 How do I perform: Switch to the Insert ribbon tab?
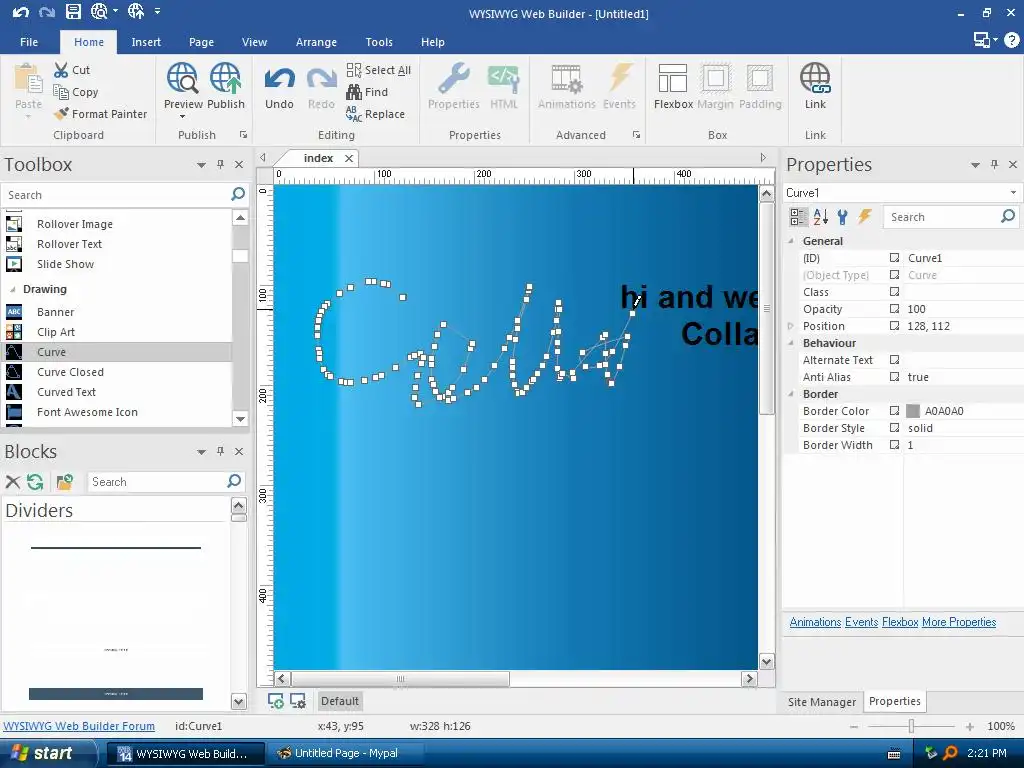pyautogui.click(x=146, y=42)
